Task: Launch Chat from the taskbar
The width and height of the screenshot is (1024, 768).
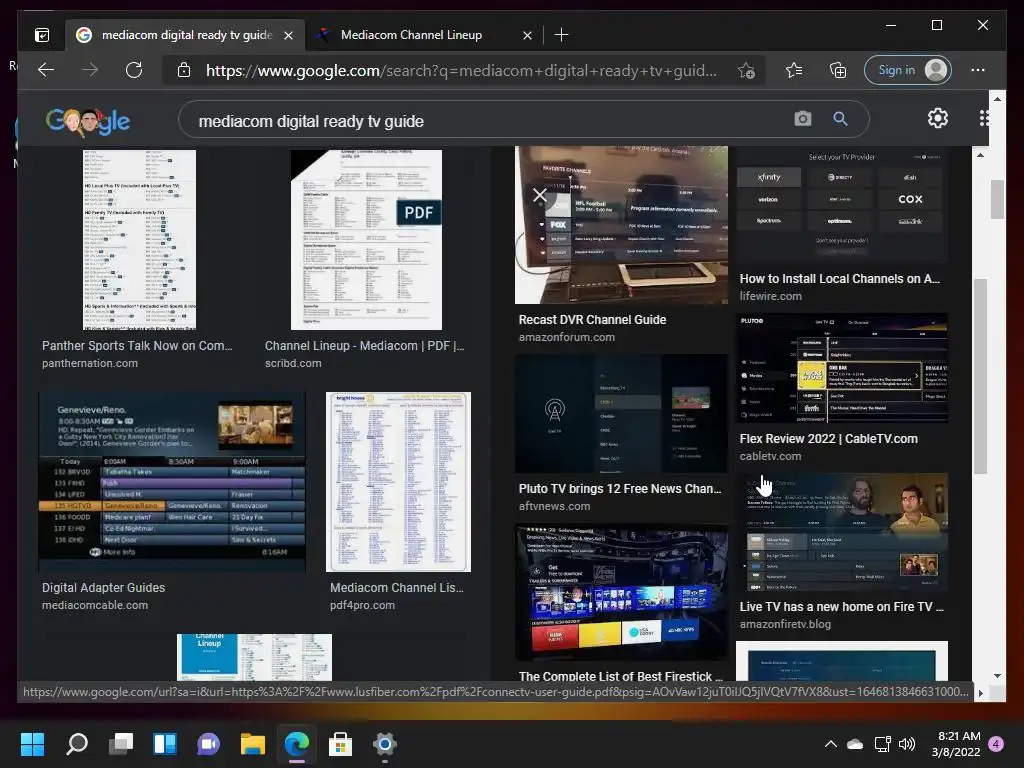Action: (x=208, y=744)
